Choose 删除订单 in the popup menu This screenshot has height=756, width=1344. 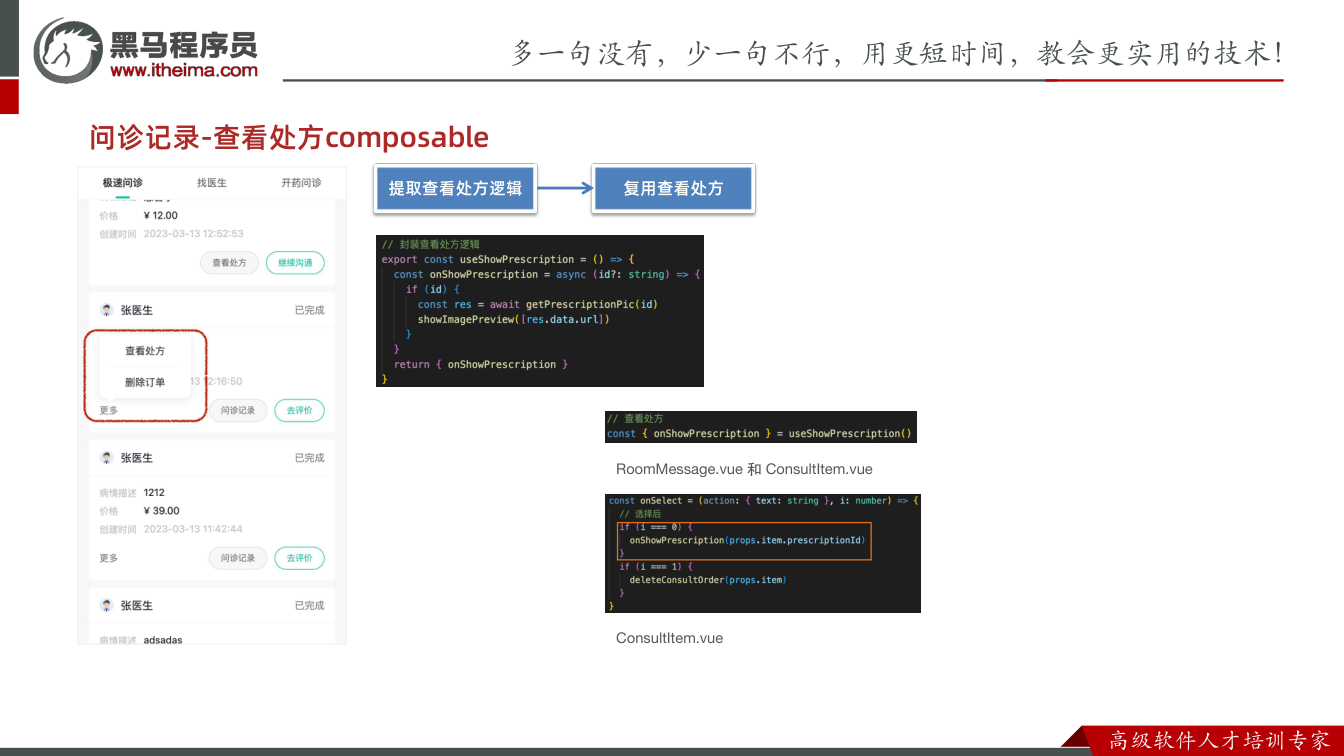click(145, 382)
